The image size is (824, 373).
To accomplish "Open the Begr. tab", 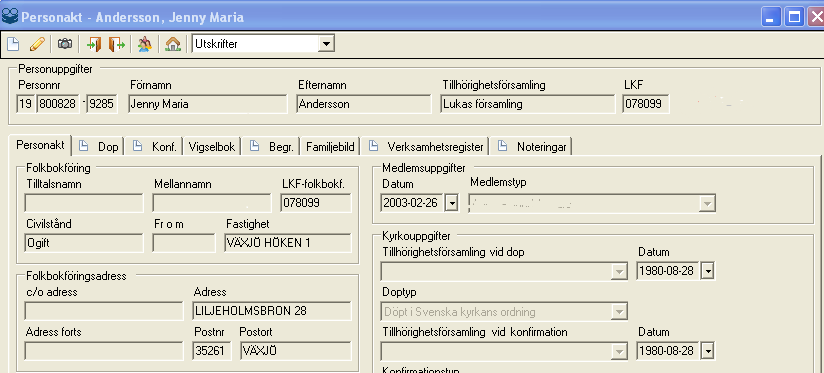I will point(271,147).
